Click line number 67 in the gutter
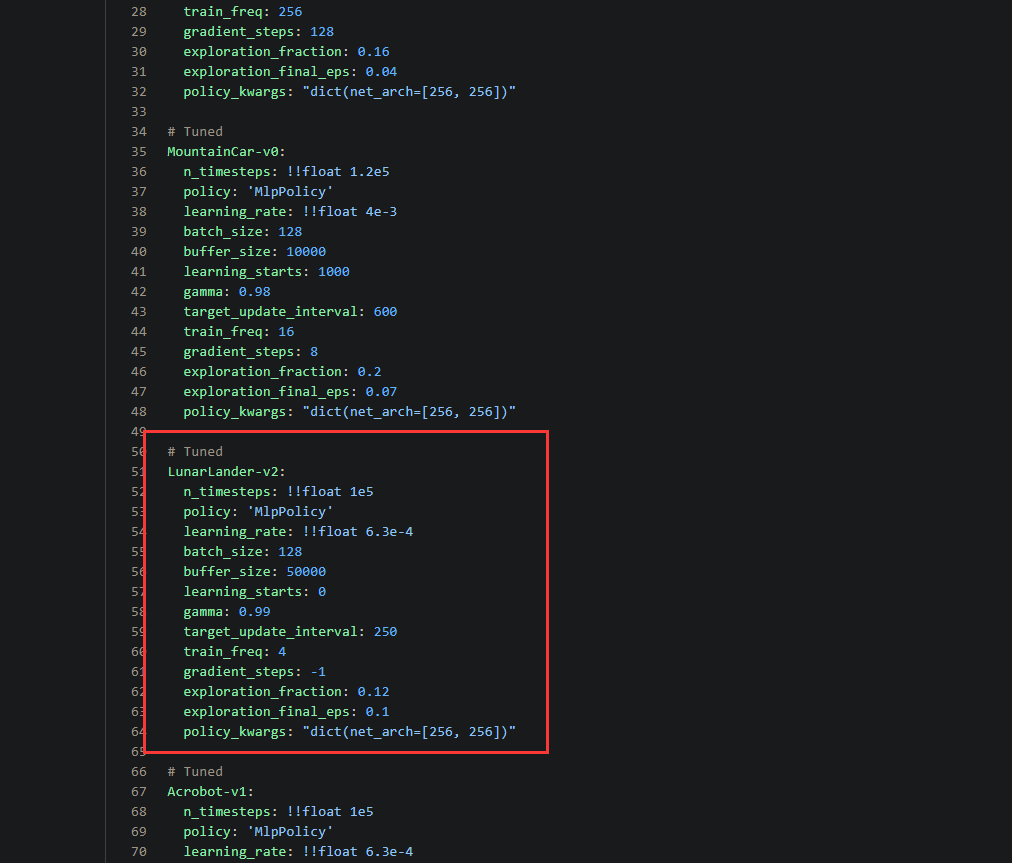The width and height of the screenshot is (1012, 863). tap(138, 791)
